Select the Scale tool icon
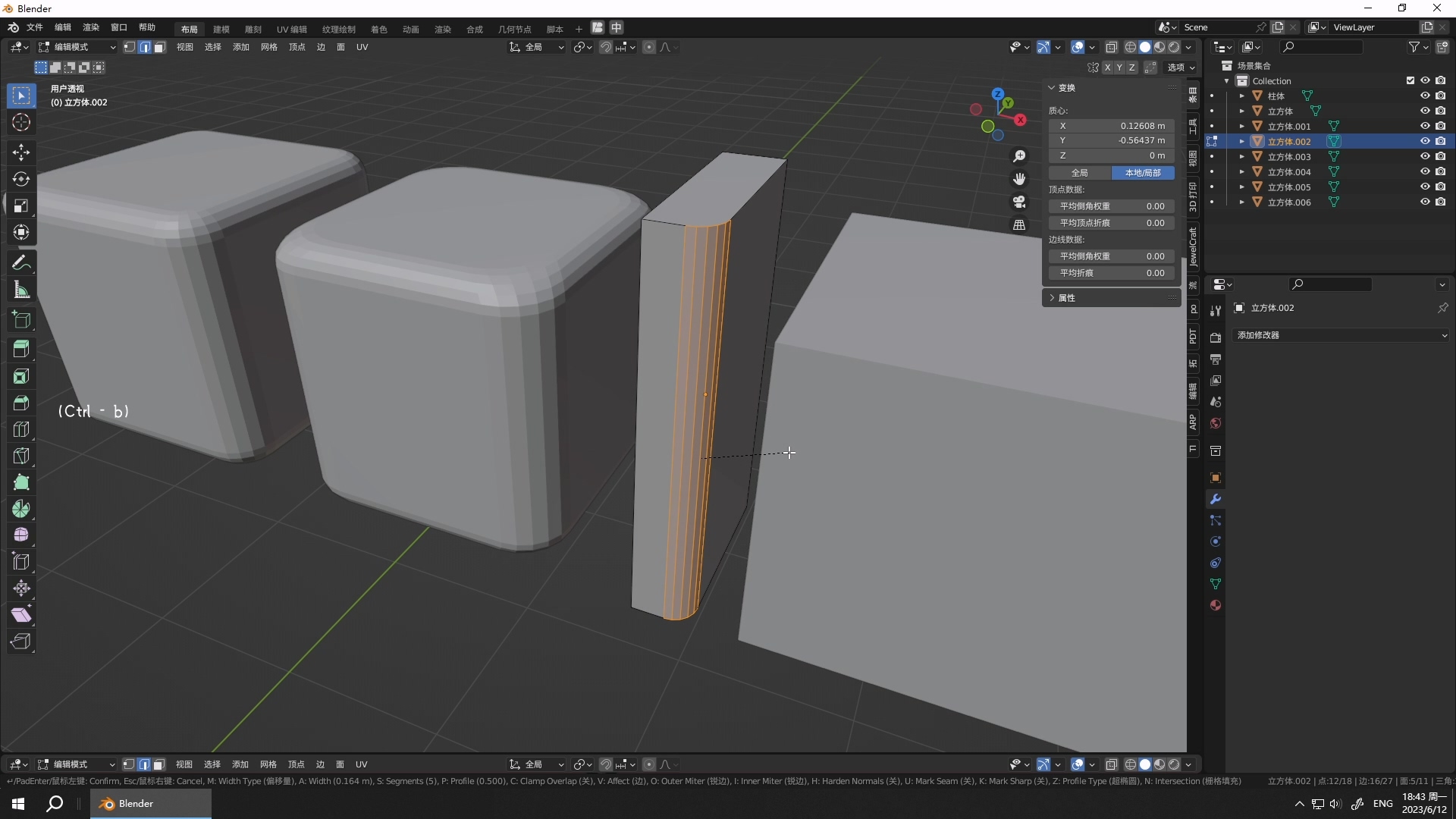 pyautogui.click(x=21, y=206)
